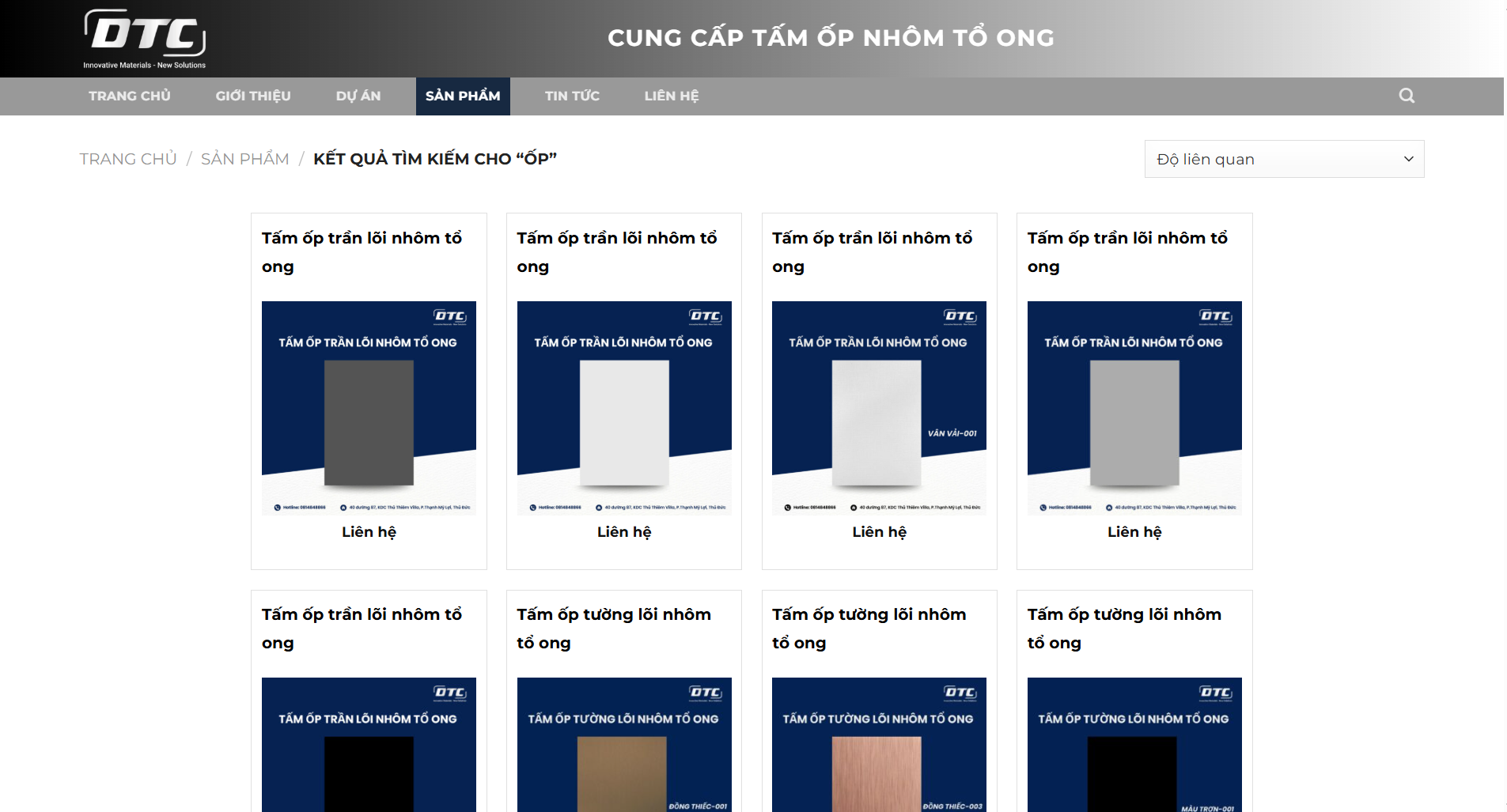This screenshot has width=1507, height=812.
Task: Go to the TRANG CHỦ menu item
Action: tap(130, 96)
